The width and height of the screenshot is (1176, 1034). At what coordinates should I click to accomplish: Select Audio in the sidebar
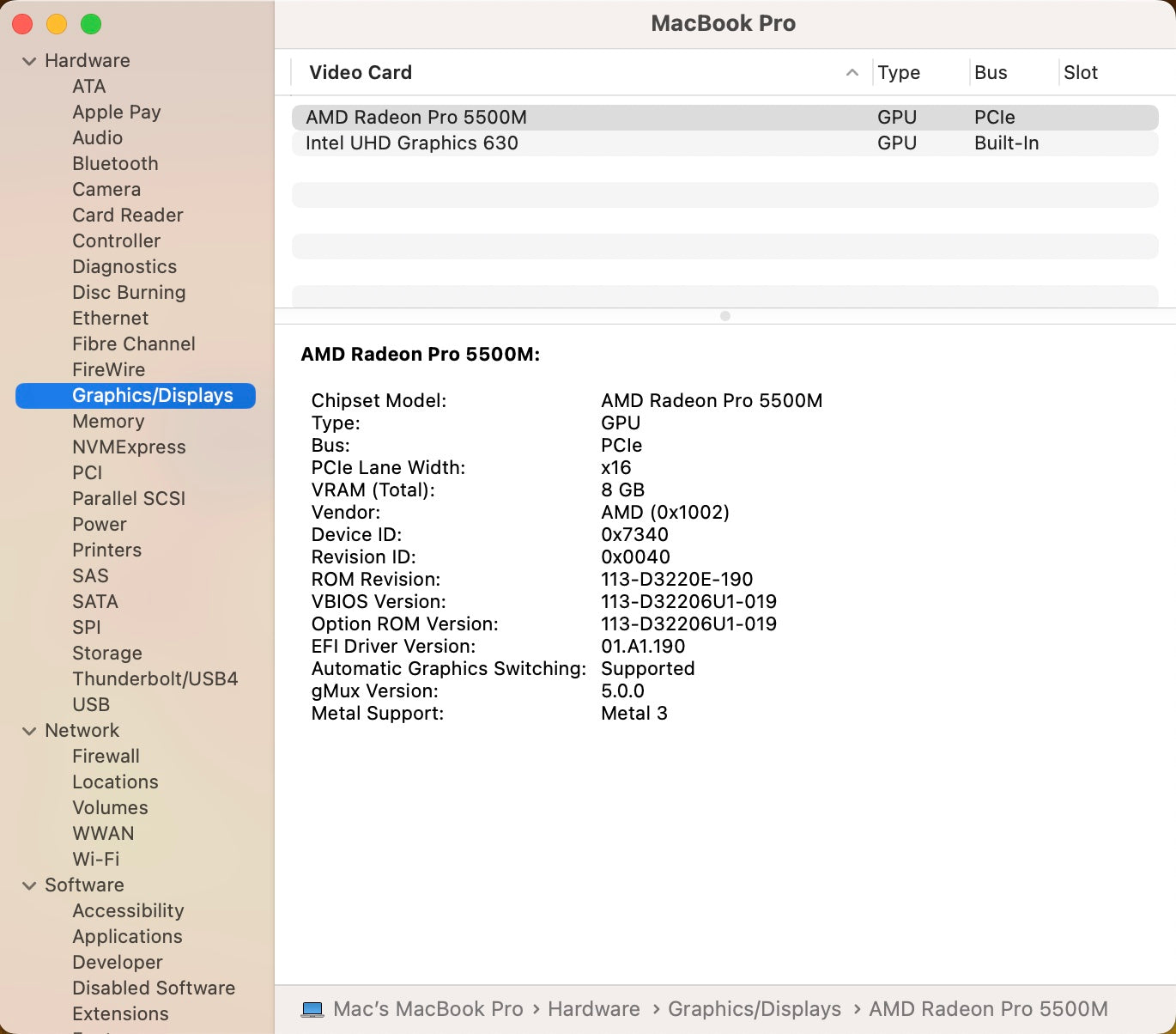point(97,138)
